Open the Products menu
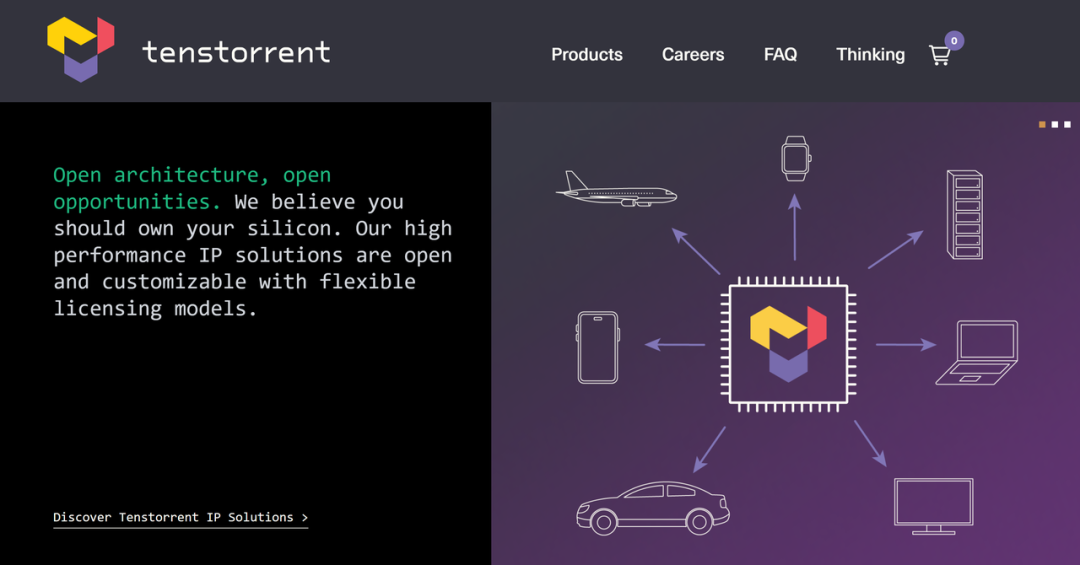 587,54
